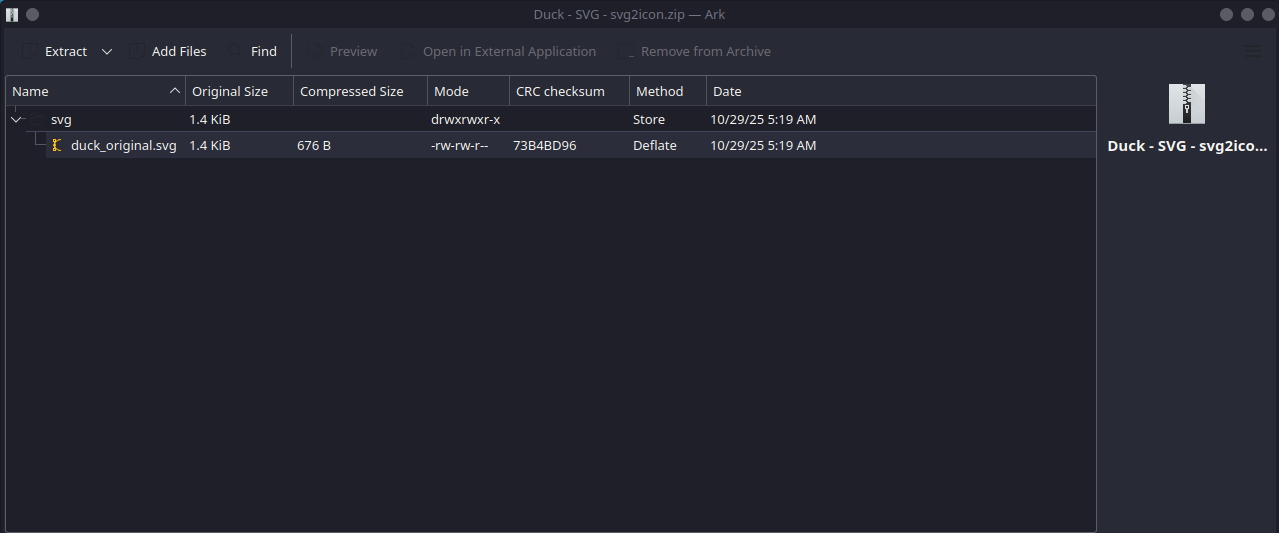The image size is (1279, 533).
Task: Click the -rw-rw-r-- mode value
Action: tap(459, 145)
